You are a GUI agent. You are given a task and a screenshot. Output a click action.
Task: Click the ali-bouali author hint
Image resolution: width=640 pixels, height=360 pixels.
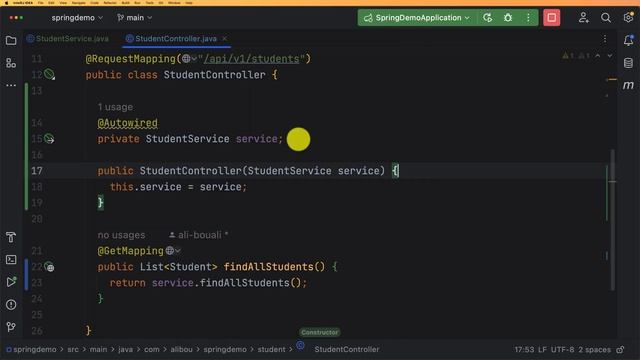tap(199, 235)
